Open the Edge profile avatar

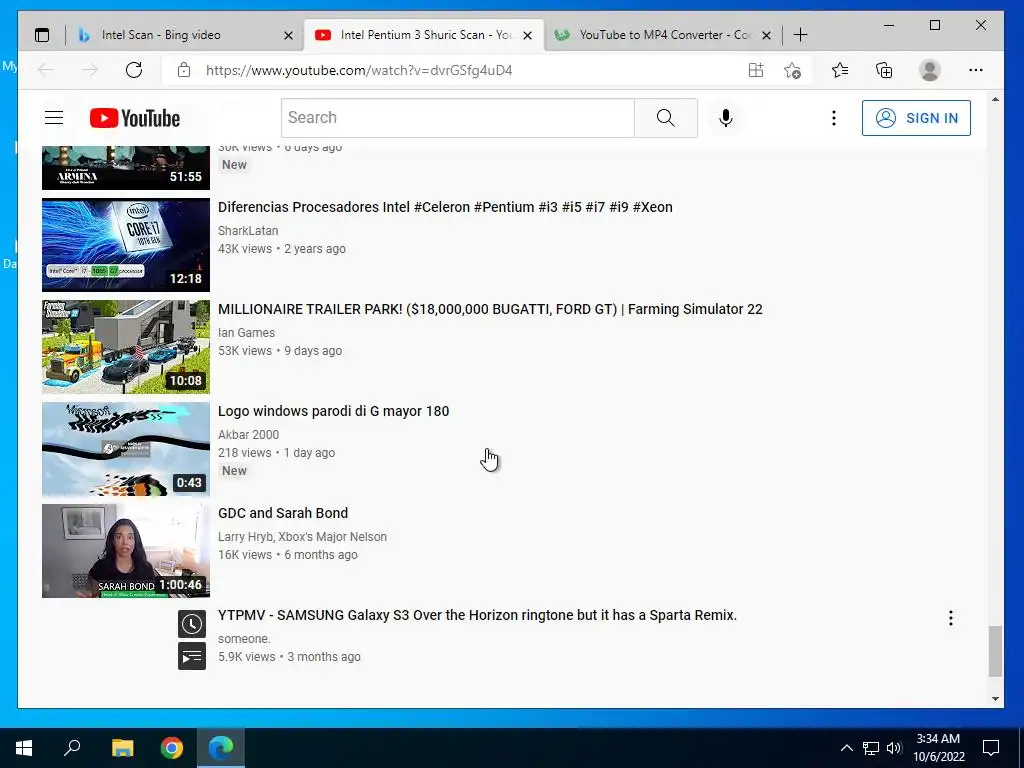pos(929,70)
